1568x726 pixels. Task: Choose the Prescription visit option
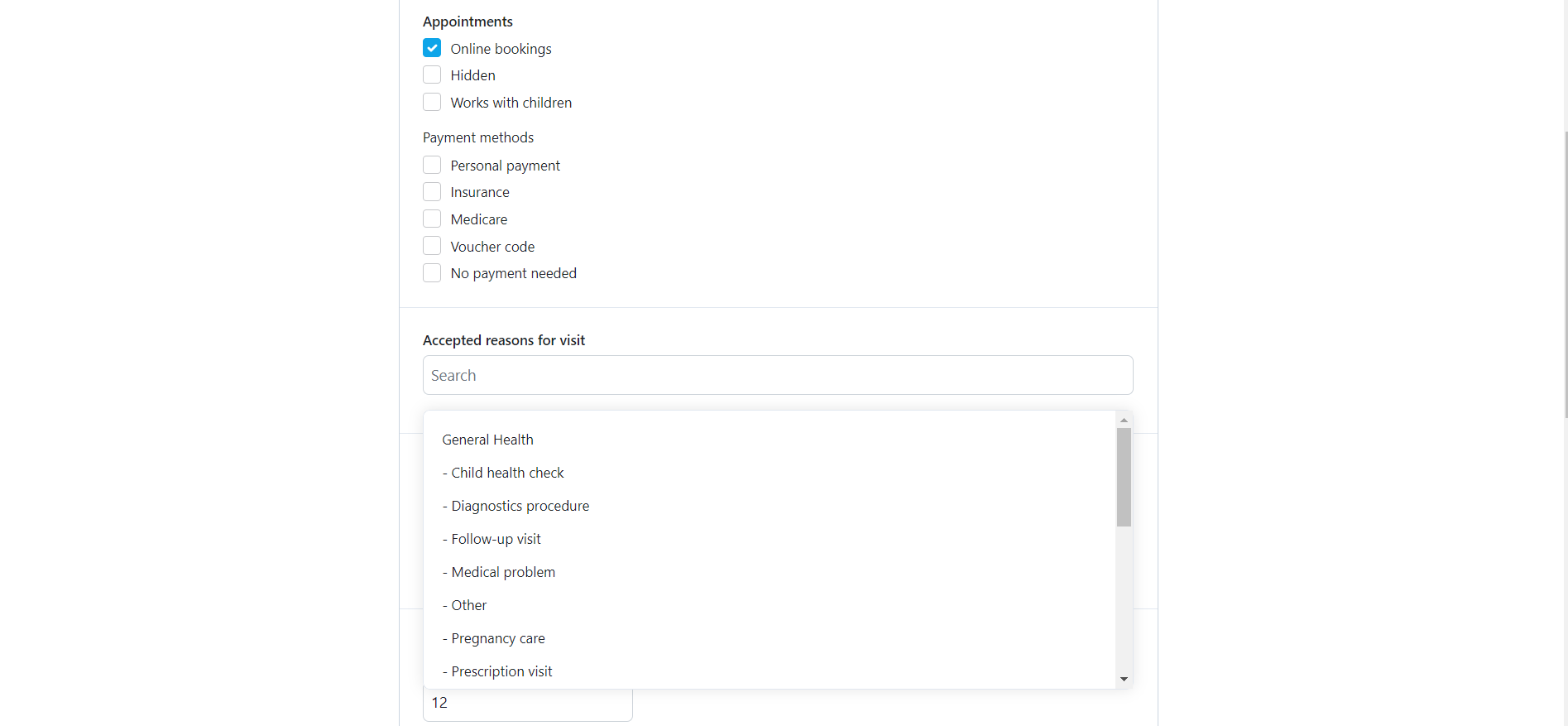(770, 671)
